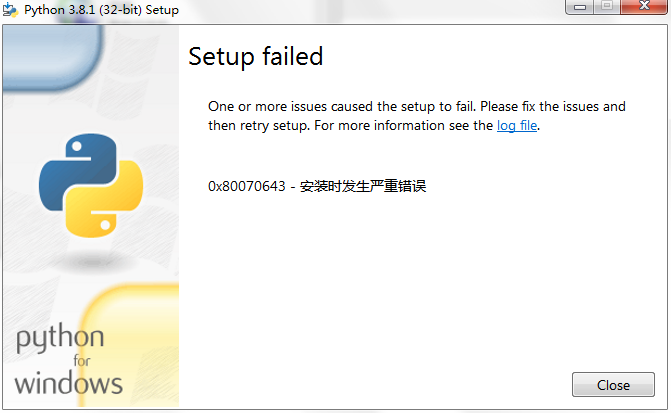Image resolution: width=671 pixels, height=413 pixels.
Task: Select the 0x80070643 error code text
Action: click(x=245, y=186)
